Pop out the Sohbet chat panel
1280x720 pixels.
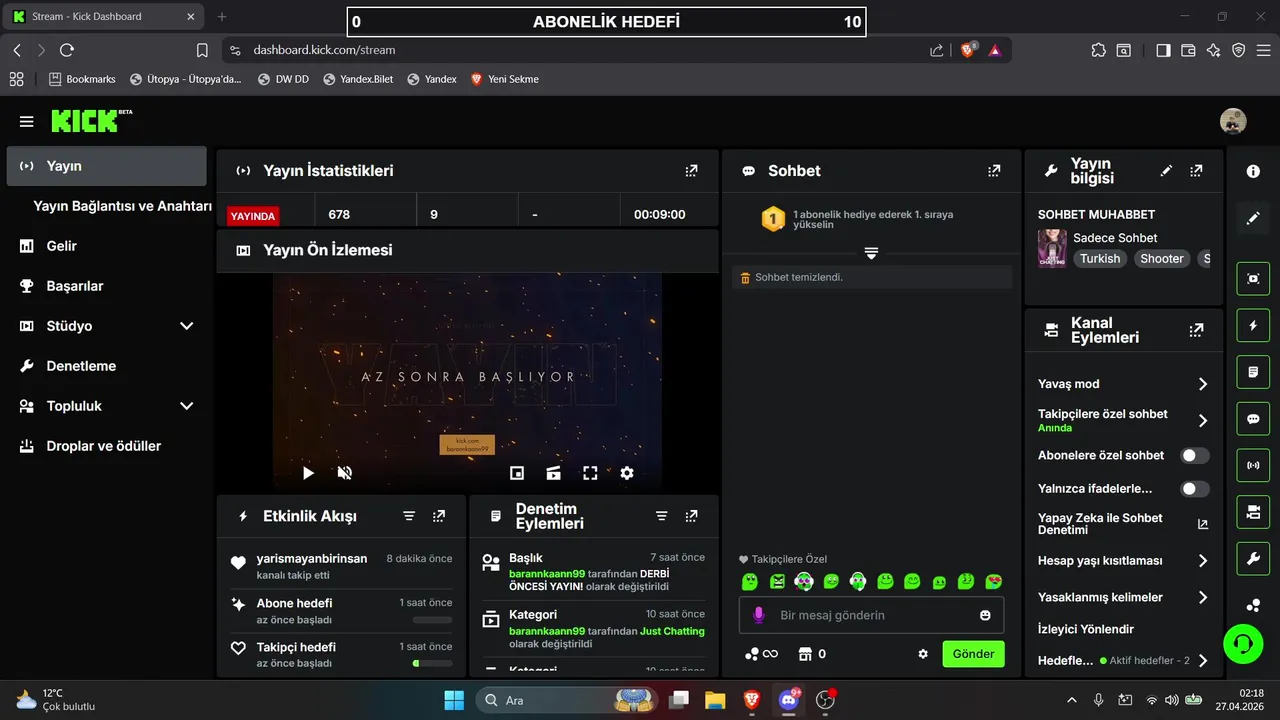pos(994,171)
